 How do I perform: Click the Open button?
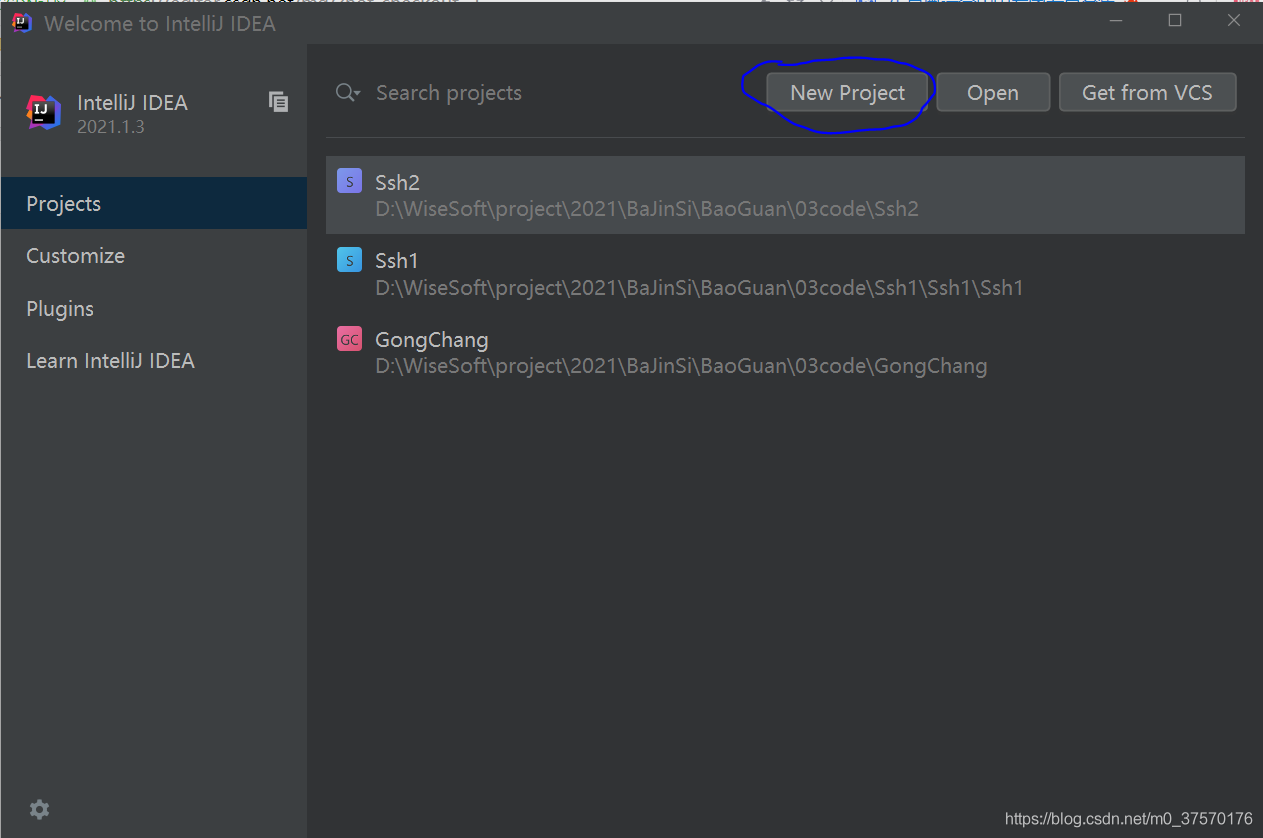[993, 93]
